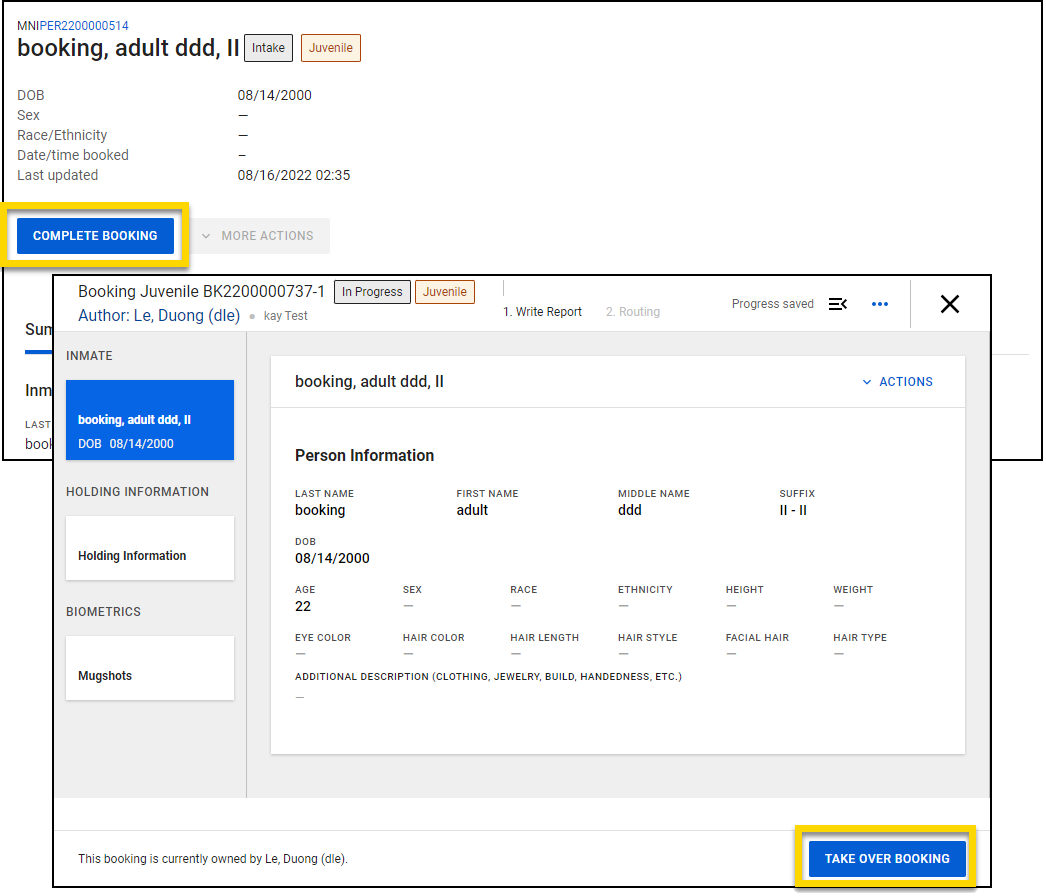
Task: Click the Juvenile tag beside the profile name
Action: (330, 47)
